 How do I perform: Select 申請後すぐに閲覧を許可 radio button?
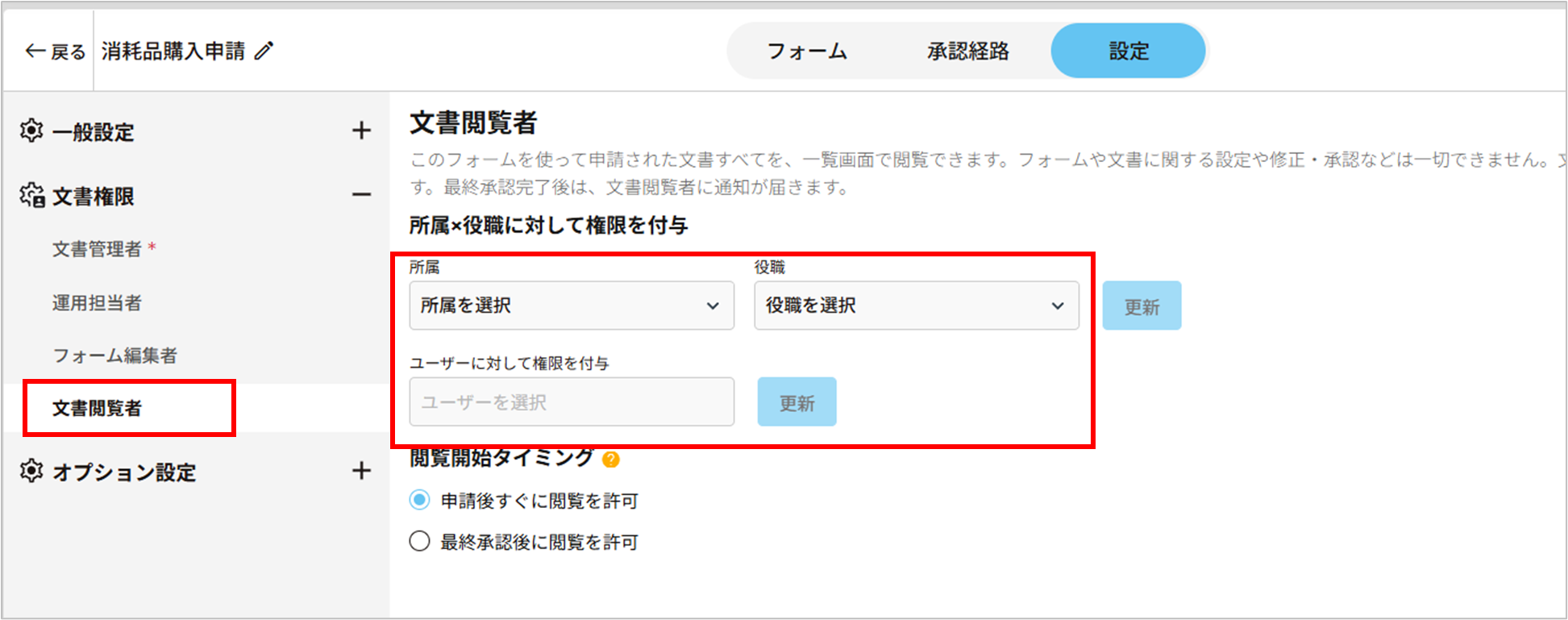419,501
